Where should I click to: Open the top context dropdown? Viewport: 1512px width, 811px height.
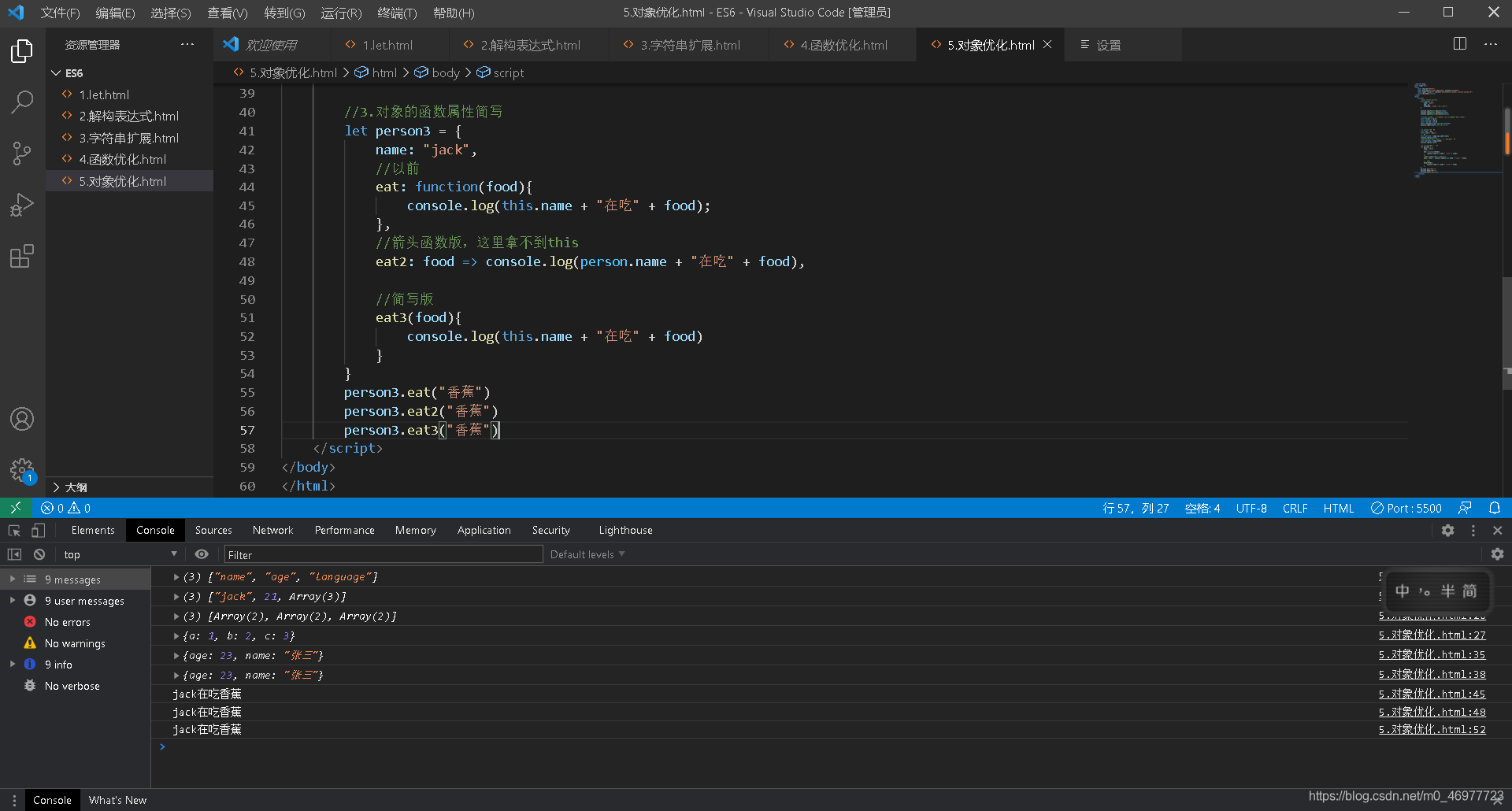click(x=120, y=554)
